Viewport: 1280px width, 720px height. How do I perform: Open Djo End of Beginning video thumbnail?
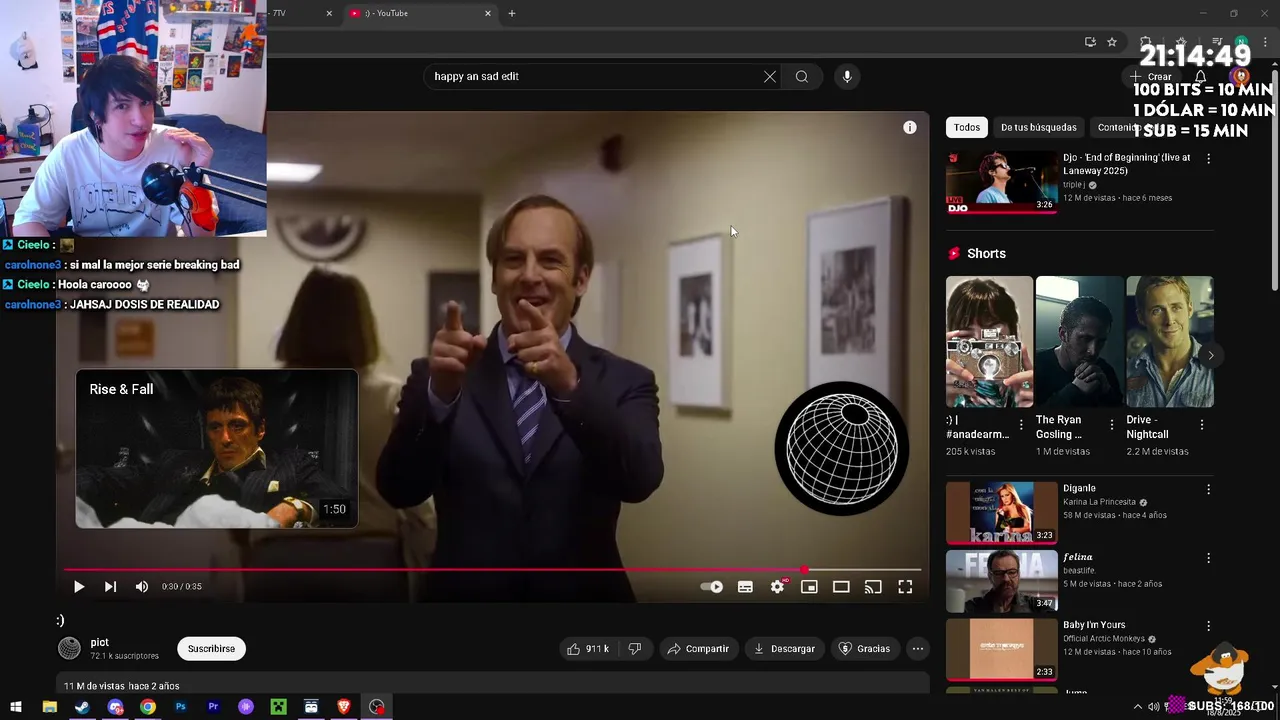coord(1002,182)
